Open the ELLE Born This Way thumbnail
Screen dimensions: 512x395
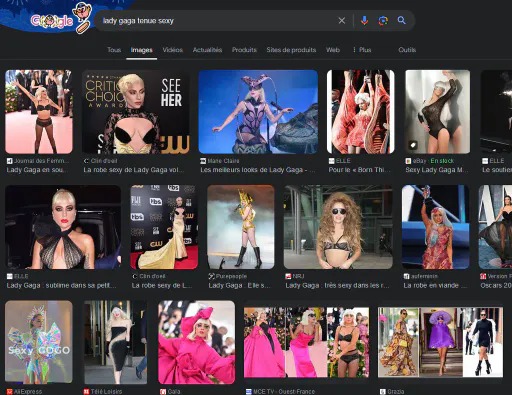pyautogui.click(x=361, y=112)
